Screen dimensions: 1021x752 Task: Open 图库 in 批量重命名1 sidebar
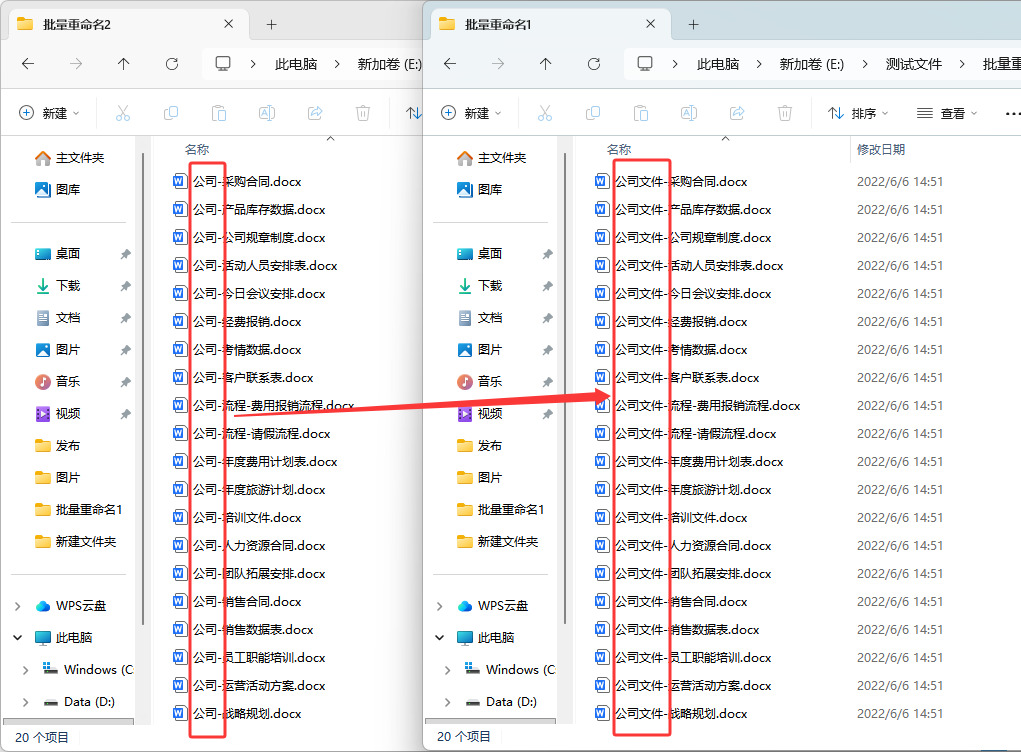point(481,189)
